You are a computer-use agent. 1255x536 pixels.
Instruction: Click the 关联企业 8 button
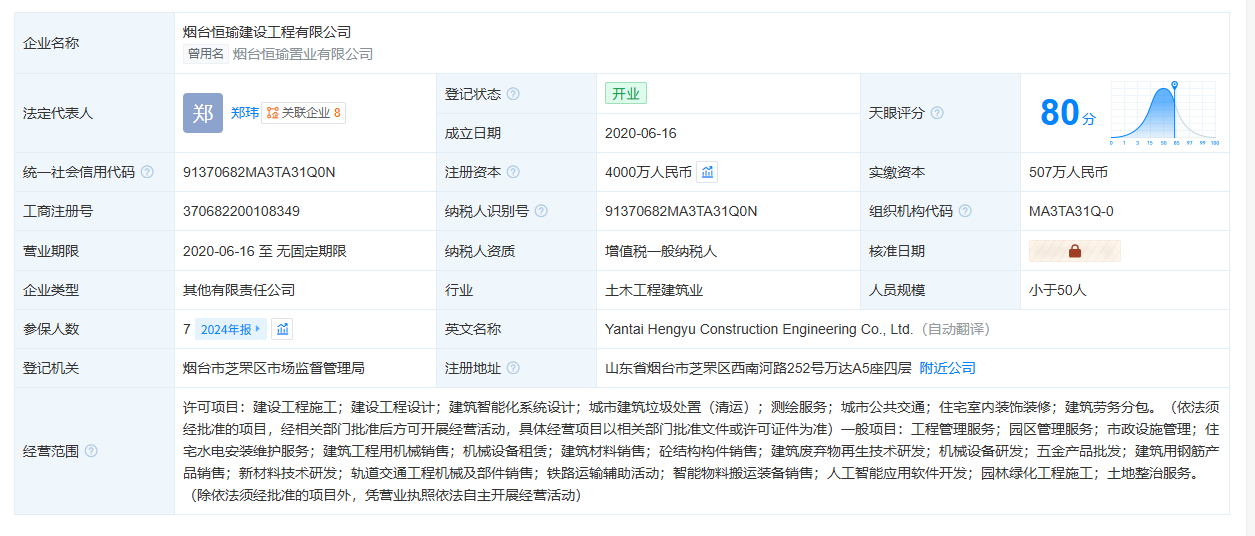(x=304, y=113)
